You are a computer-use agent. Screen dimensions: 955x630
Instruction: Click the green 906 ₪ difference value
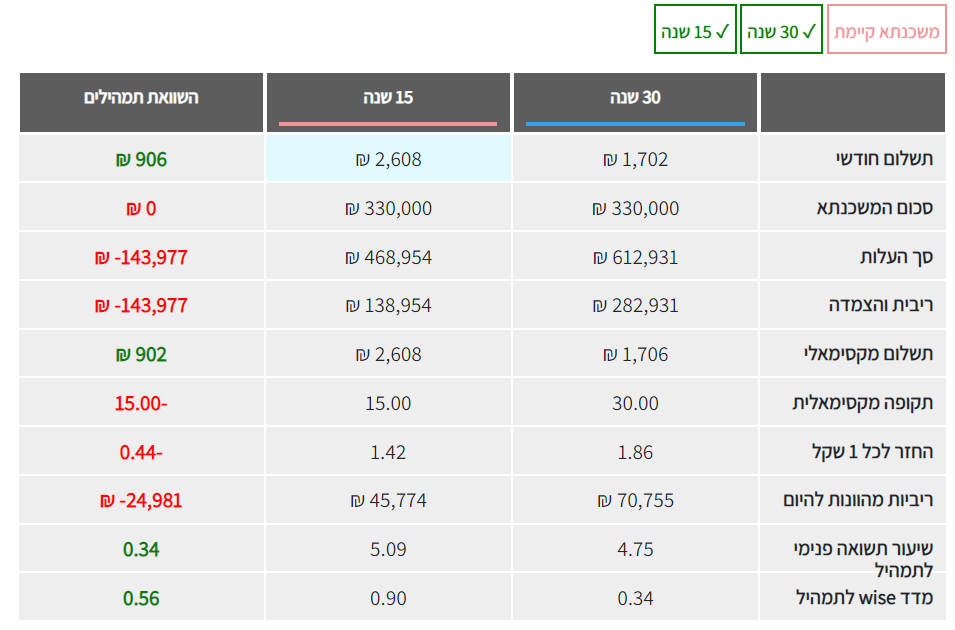[141, 159]
